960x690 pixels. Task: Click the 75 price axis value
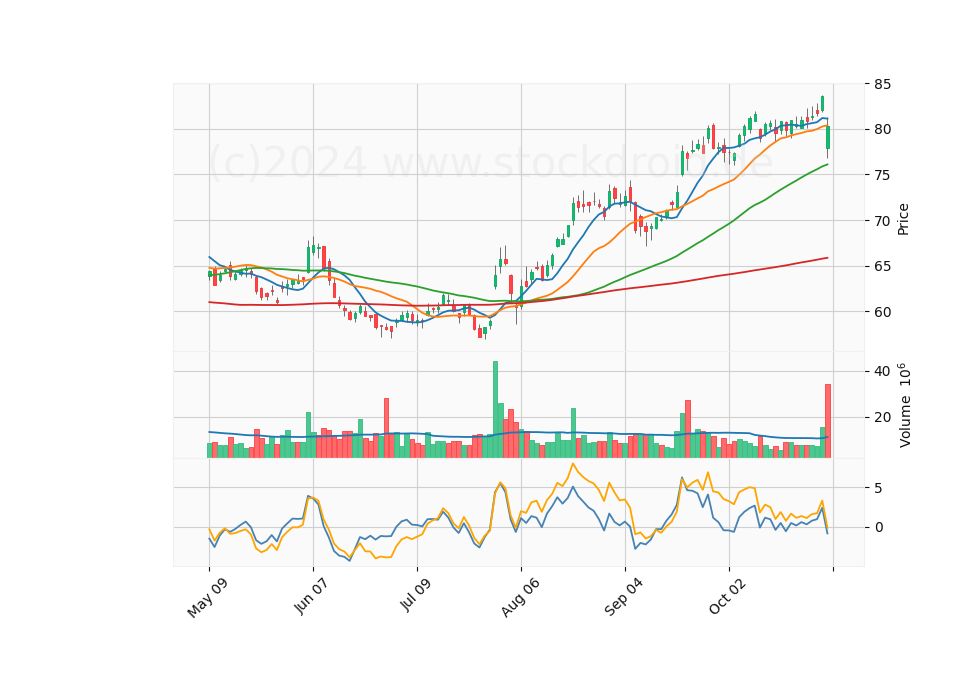pyautogui.click(x=882, y=175)
